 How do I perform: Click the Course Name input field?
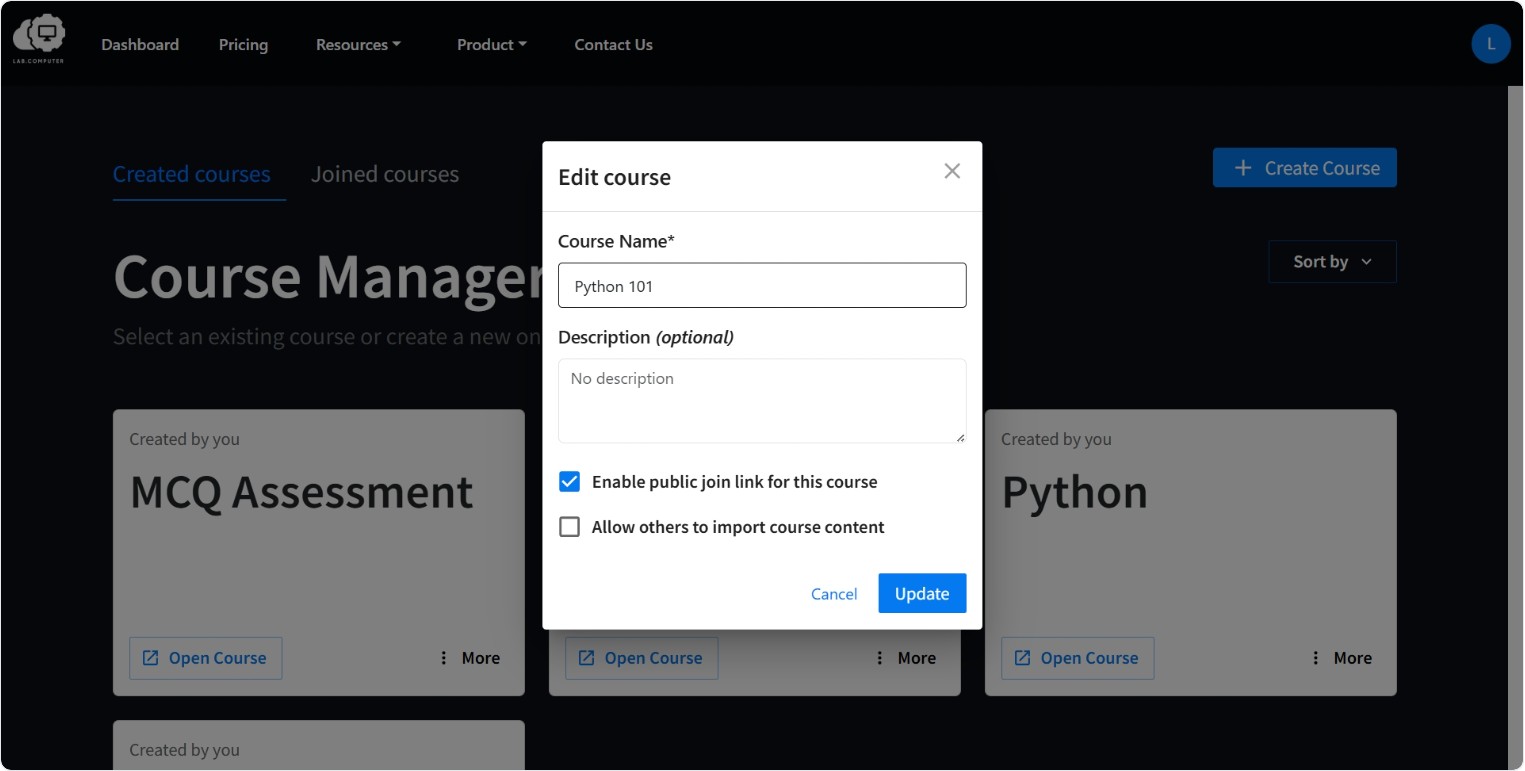762,286
